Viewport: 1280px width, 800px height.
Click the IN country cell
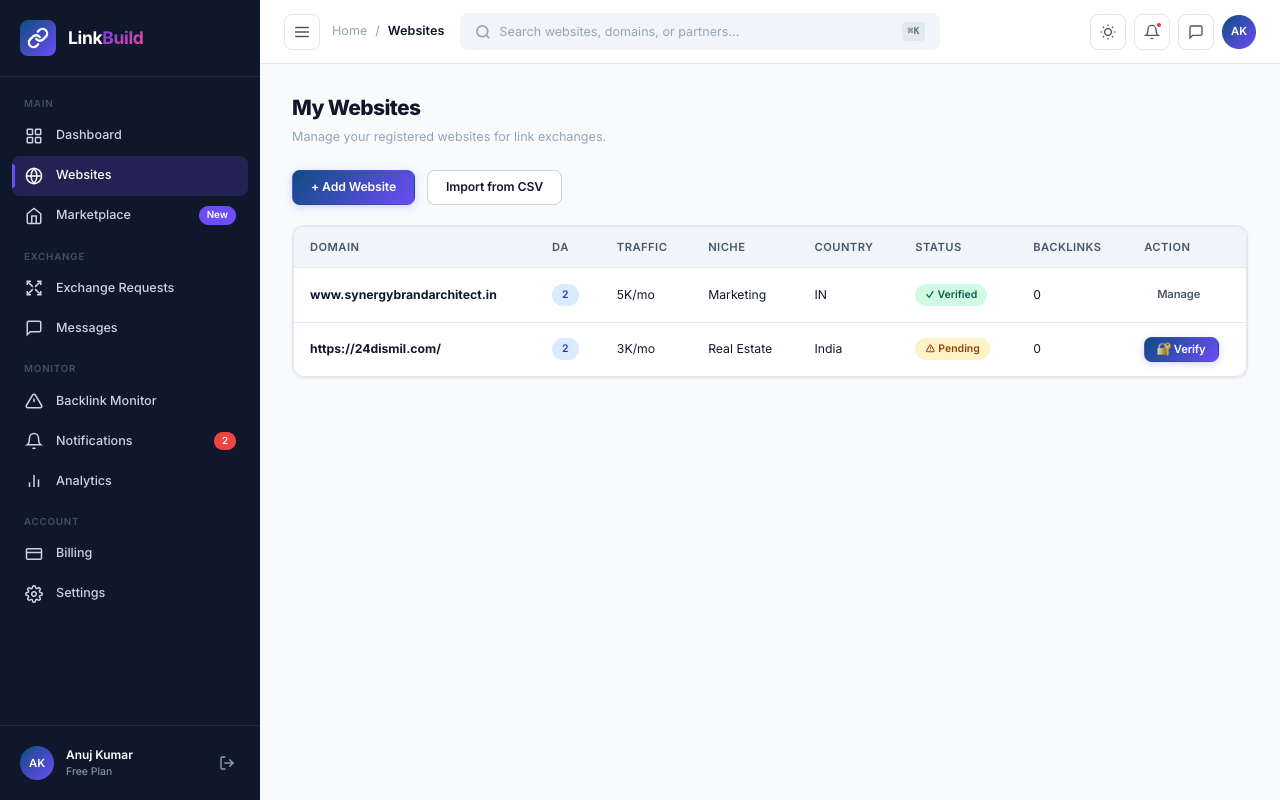820,295
